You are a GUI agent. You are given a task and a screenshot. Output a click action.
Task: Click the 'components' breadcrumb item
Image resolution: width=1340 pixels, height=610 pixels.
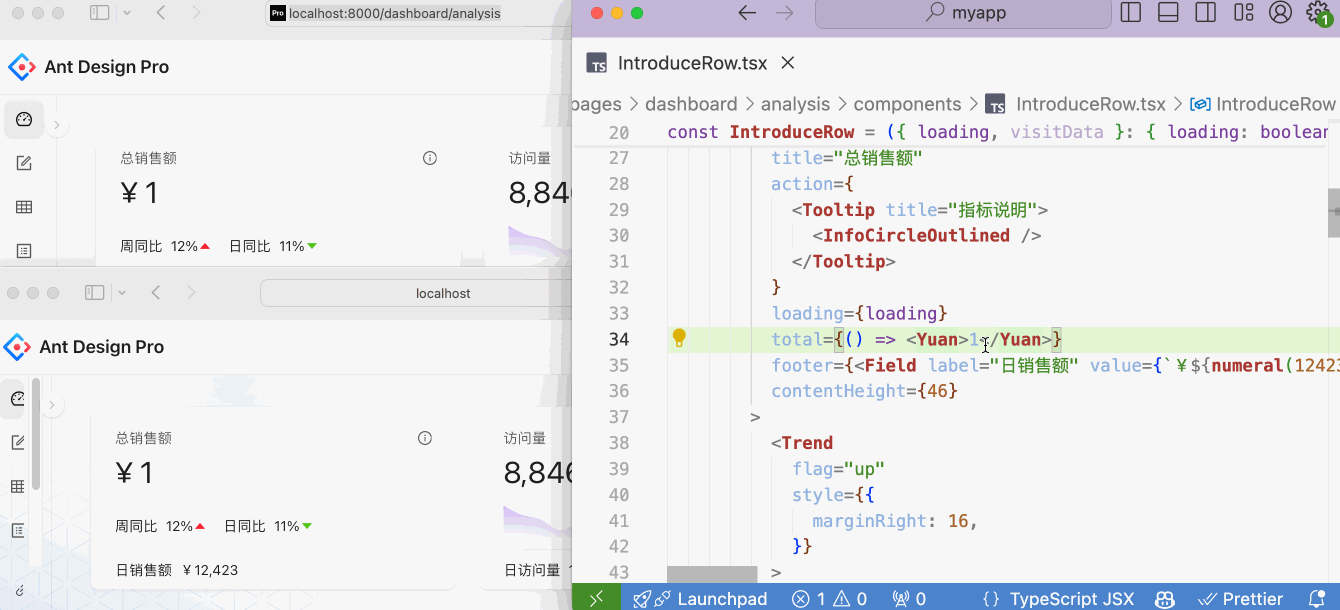click(x=907, y=104)
